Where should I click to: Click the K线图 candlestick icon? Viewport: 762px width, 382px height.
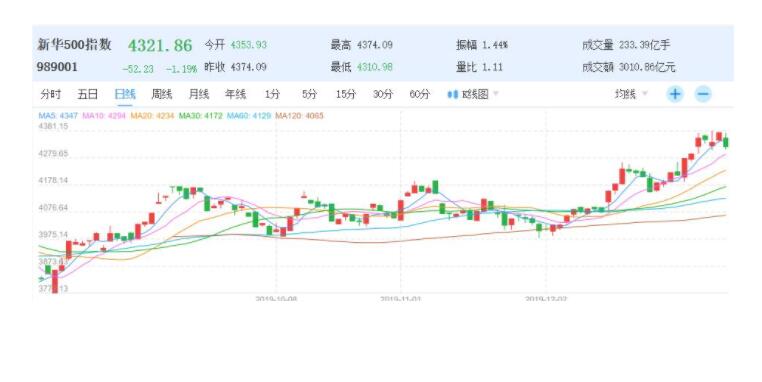pos(452,94)
